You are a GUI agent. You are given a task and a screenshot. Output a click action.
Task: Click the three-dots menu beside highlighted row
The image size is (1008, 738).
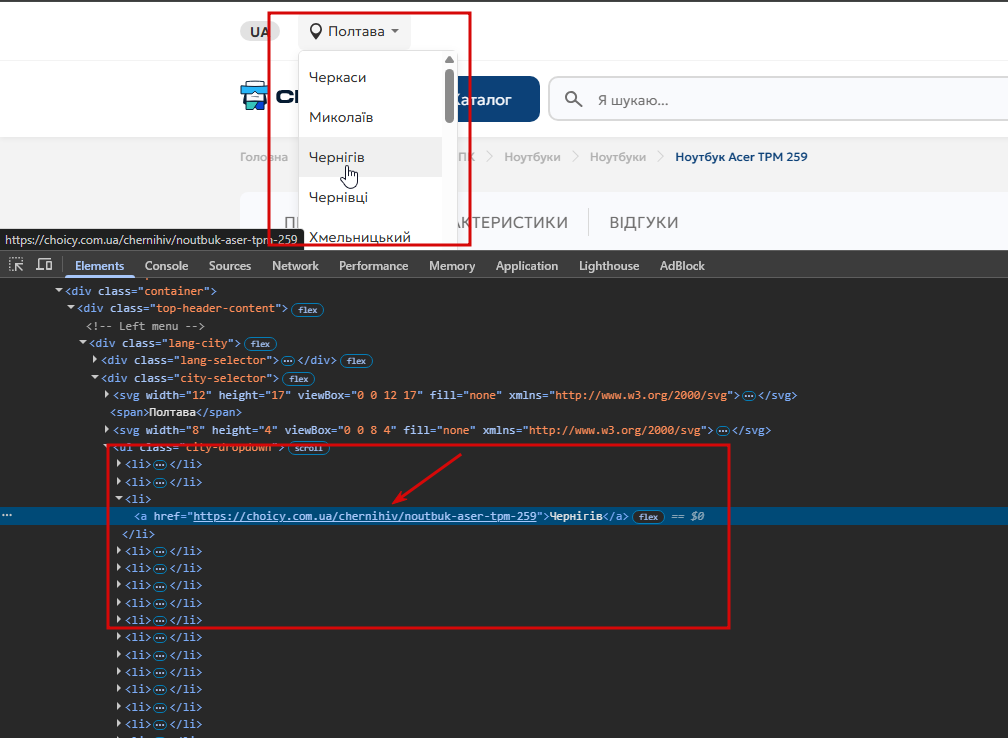7,516
